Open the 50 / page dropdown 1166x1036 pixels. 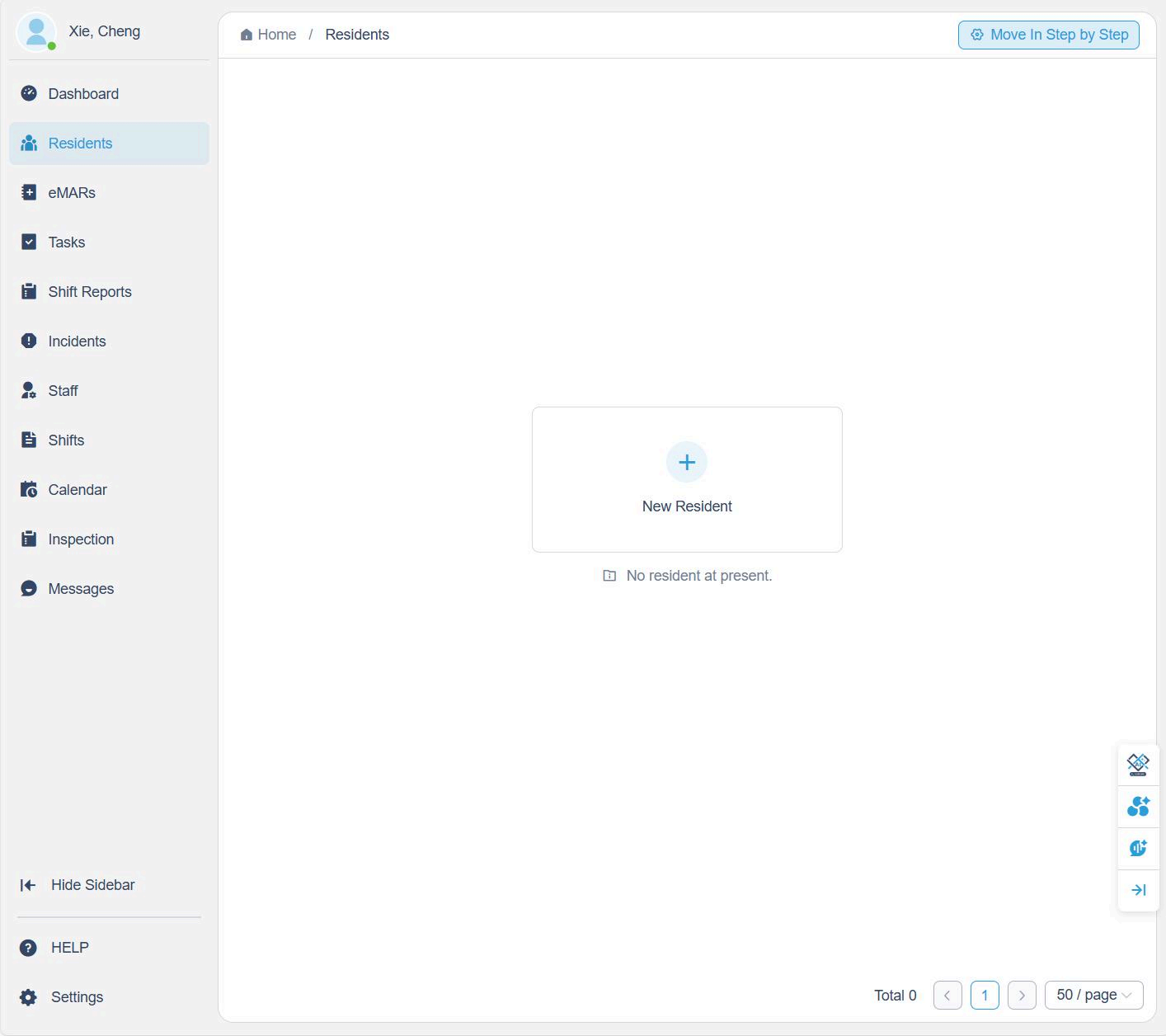pos(1093,996)
